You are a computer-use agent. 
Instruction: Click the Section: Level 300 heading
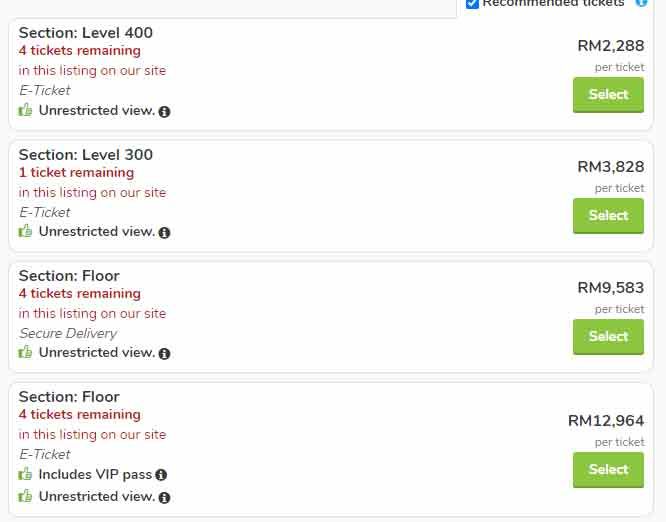[x=86, y=155]
